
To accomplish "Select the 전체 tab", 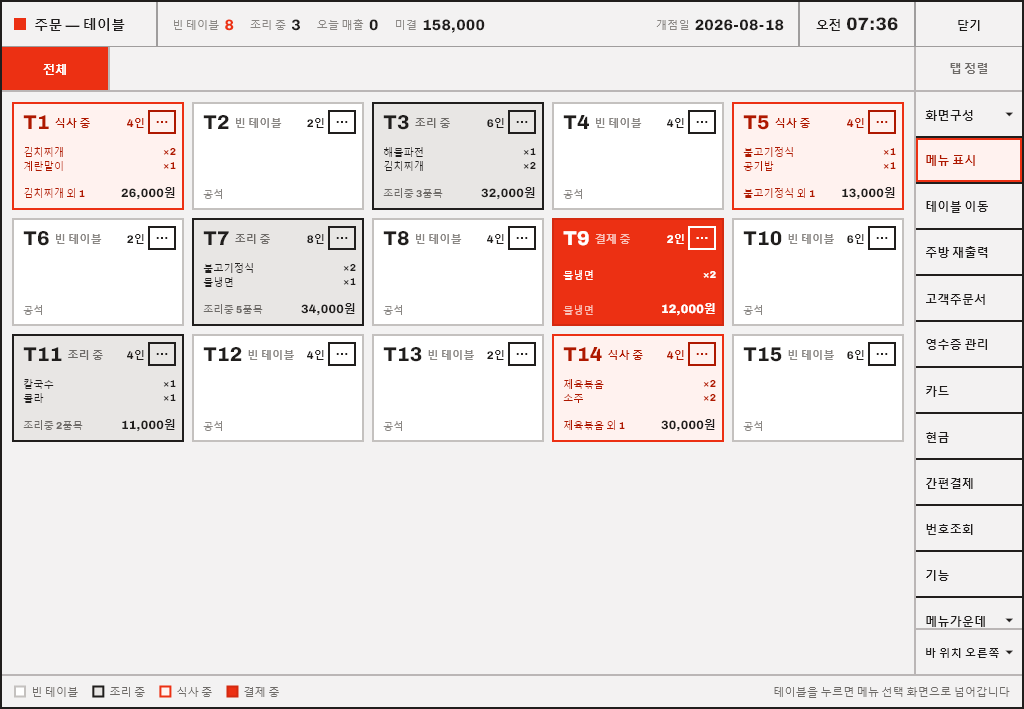I will [55, 69].
